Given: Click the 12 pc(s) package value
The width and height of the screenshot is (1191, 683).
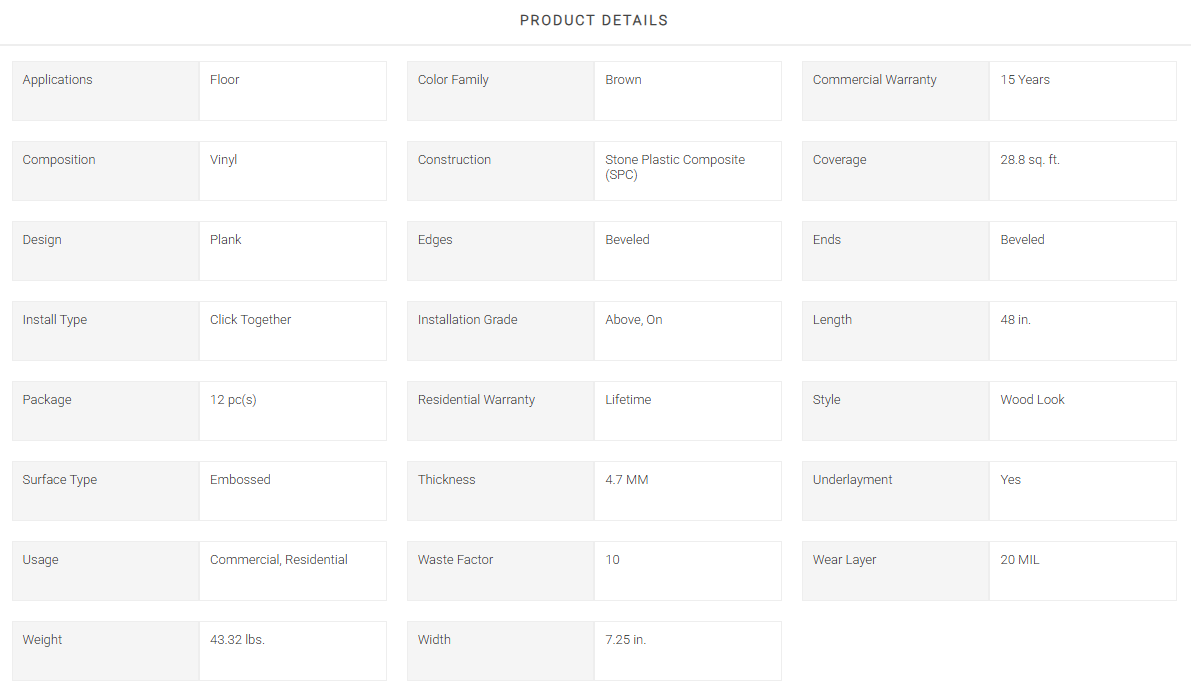Looking at the screenshot, I should click(x=233, y=400).
